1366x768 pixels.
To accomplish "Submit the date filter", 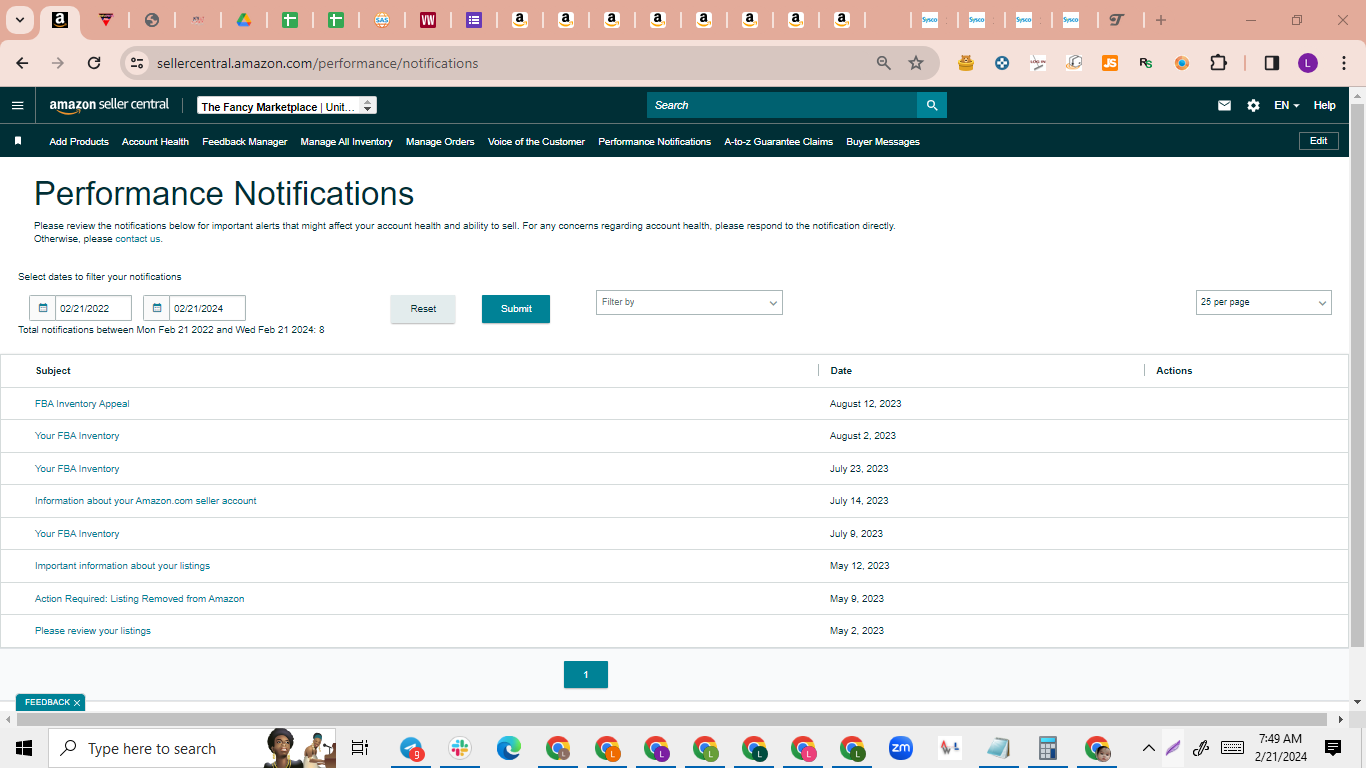I will pos(516,309).
